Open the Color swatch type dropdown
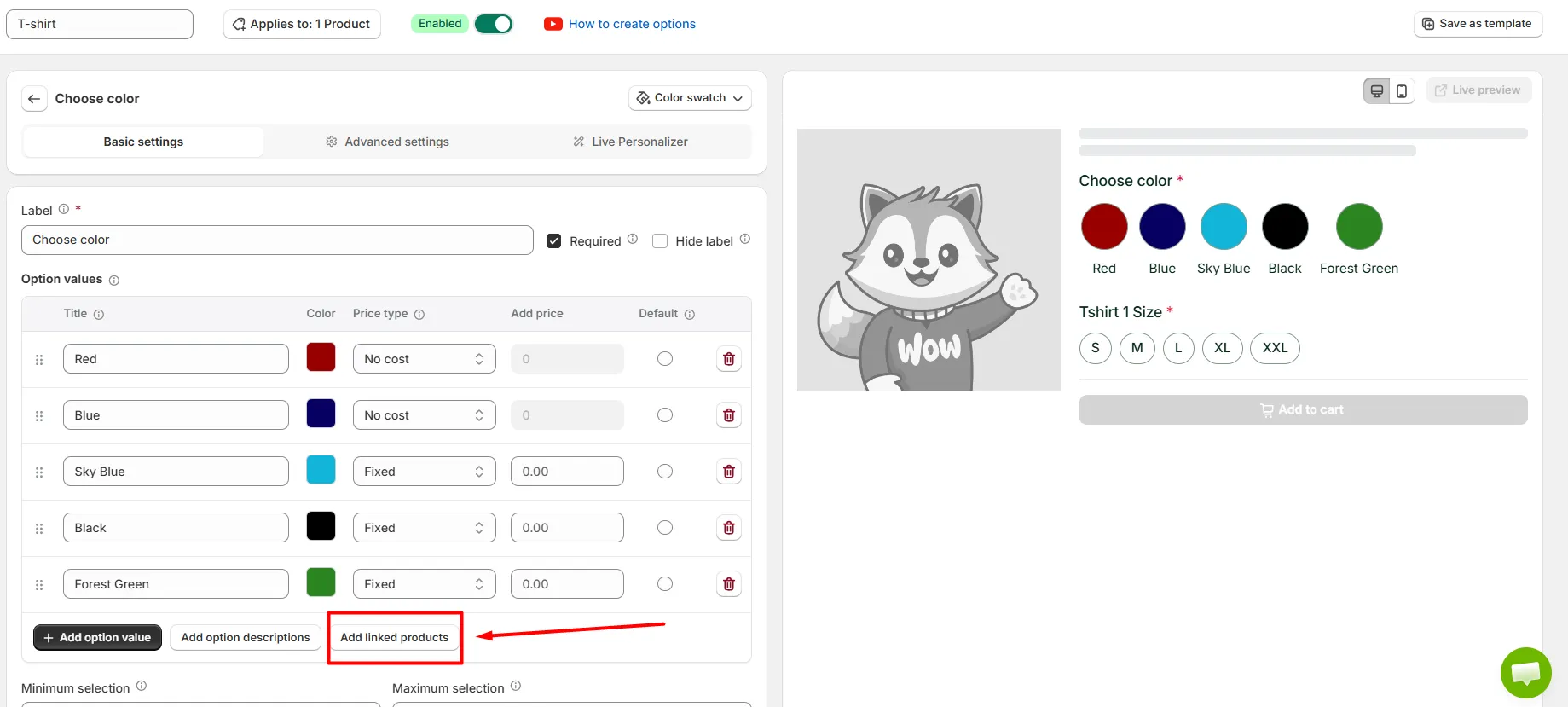 click(x=690, y=98)
